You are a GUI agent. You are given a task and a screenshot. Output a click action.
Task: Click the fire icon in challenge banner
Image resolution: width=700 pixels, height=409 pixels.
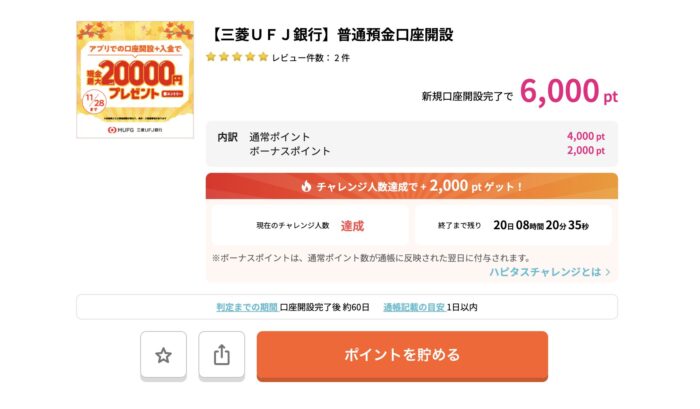click(306, 186)
